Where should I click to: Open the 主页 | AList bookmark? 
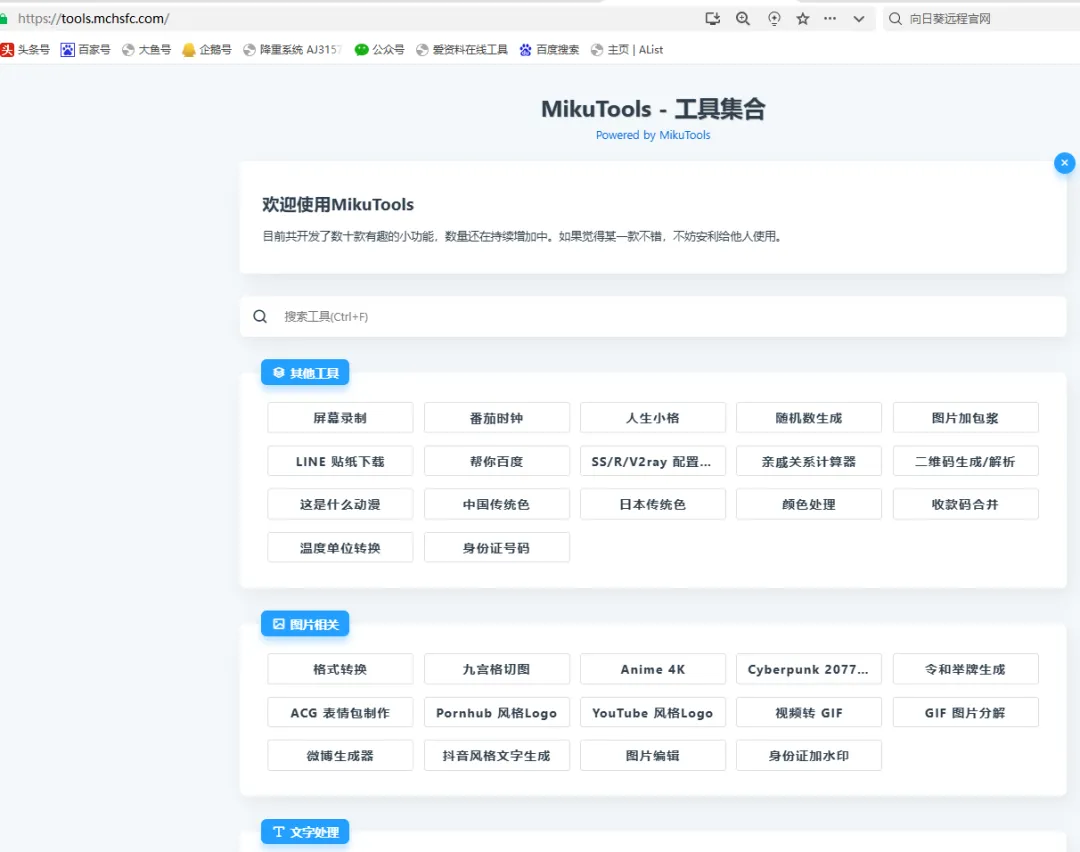tap(627, 50)
